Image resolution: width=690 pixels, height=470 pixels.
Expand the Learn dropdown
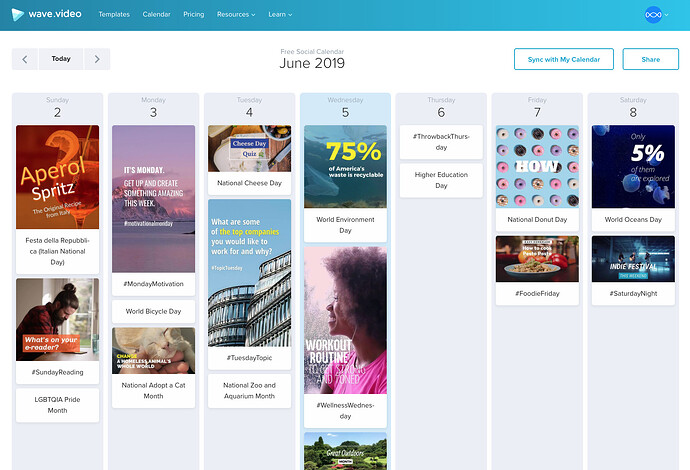point(280,15)
